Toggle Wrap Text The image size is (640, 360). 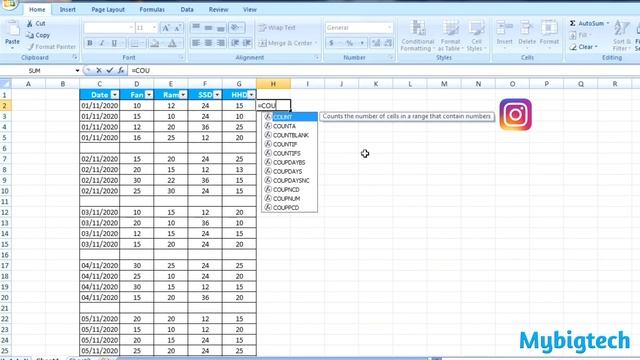coord(277,28)
